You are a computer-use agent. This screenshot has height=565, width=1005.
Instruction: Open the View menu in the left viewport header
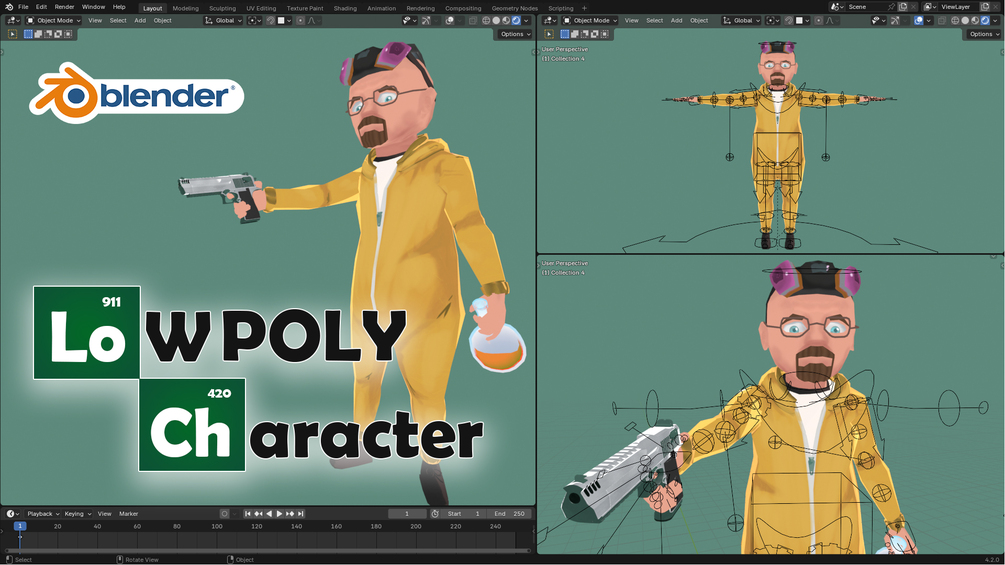[x=95, y=20]
